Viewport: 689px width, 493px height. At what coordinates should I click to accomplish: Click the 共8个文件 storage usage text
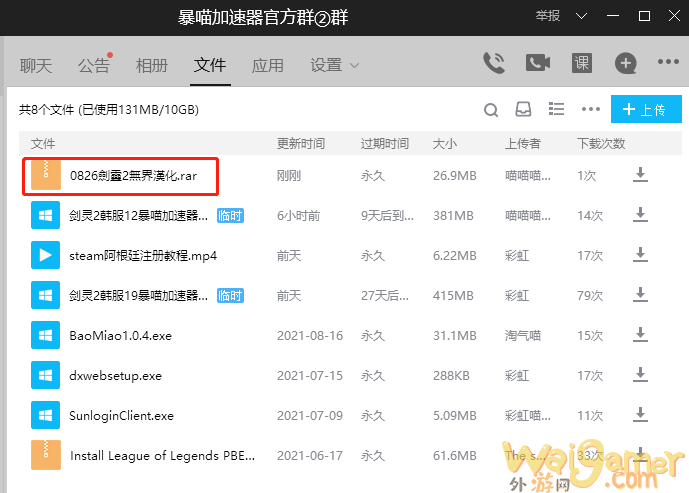[x=109, y=109]
